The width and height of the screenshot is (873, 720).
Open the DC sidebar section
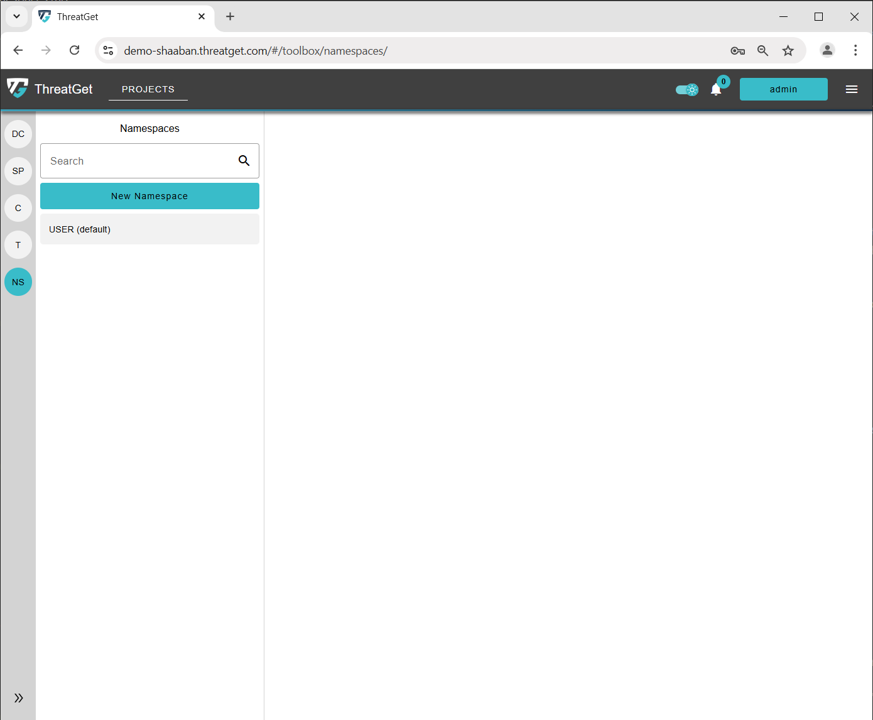[x=18, y=134]
